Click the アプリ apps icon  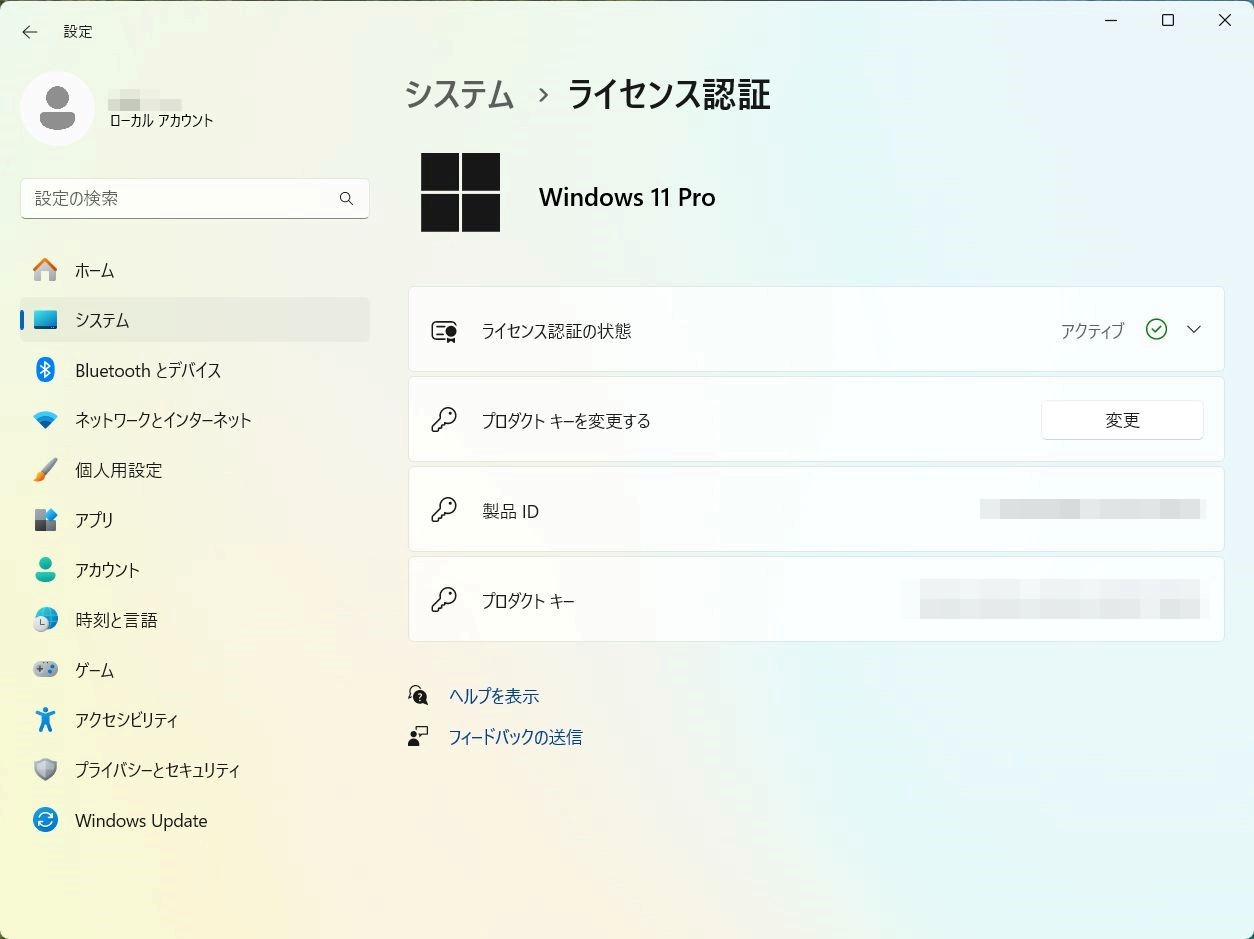pos(45,520)
